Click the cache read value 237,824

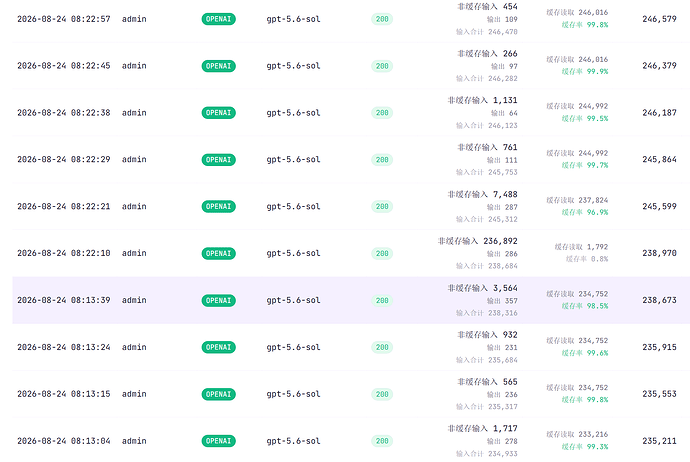point(593,200)
